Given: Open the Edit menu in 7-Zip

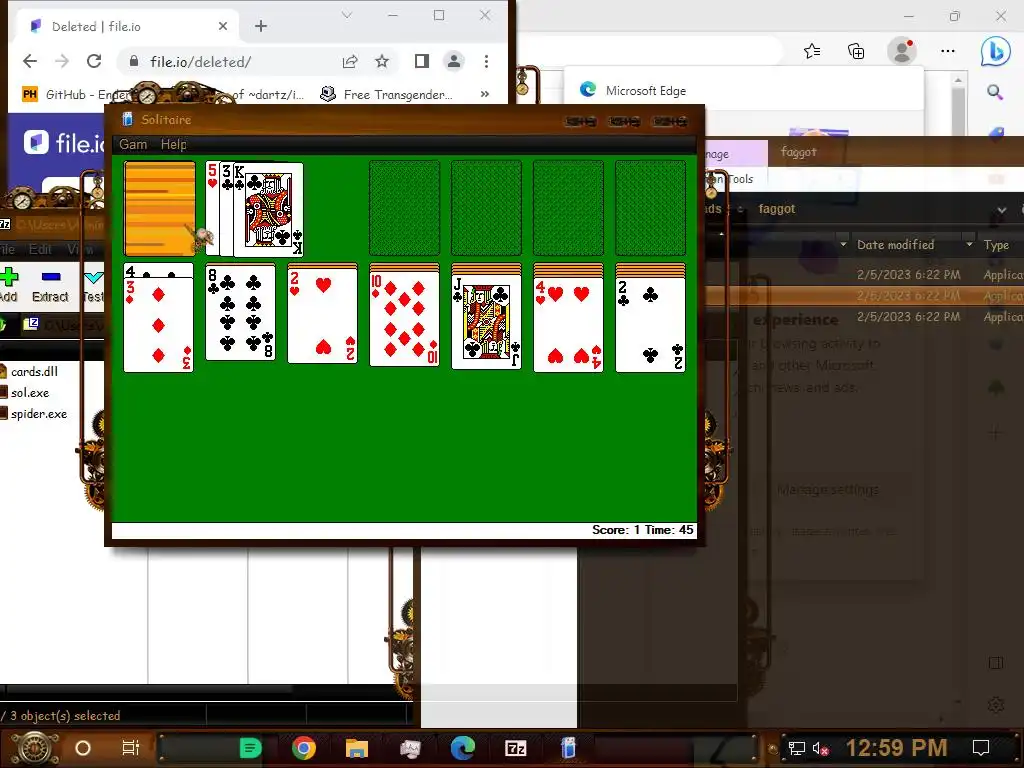Looking at the screenshot, I should (x=40, y=249).
